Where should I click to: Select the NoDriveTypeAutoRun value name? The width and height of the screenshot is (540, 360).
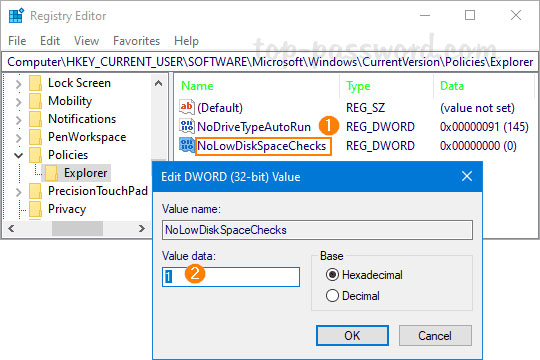tap(254, 127)
